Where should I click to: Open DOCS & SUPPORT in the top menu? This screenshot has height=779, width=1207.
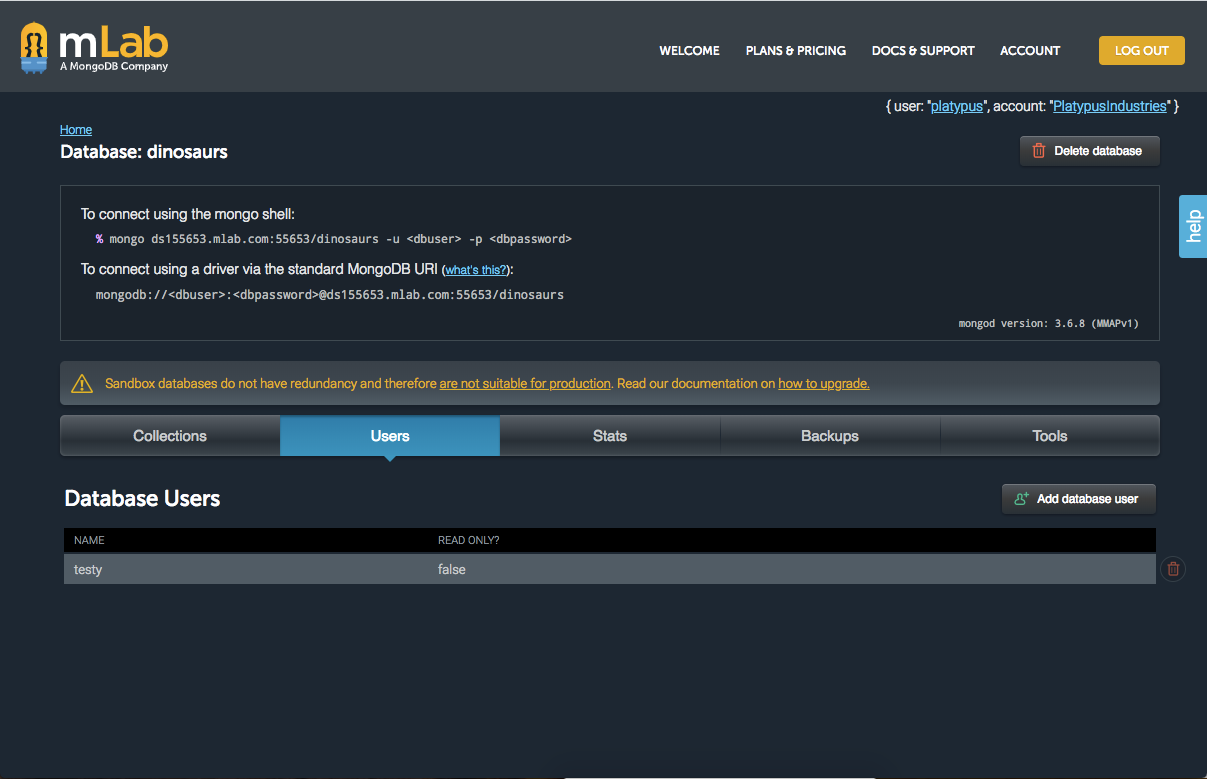click(x=922, y=50)
